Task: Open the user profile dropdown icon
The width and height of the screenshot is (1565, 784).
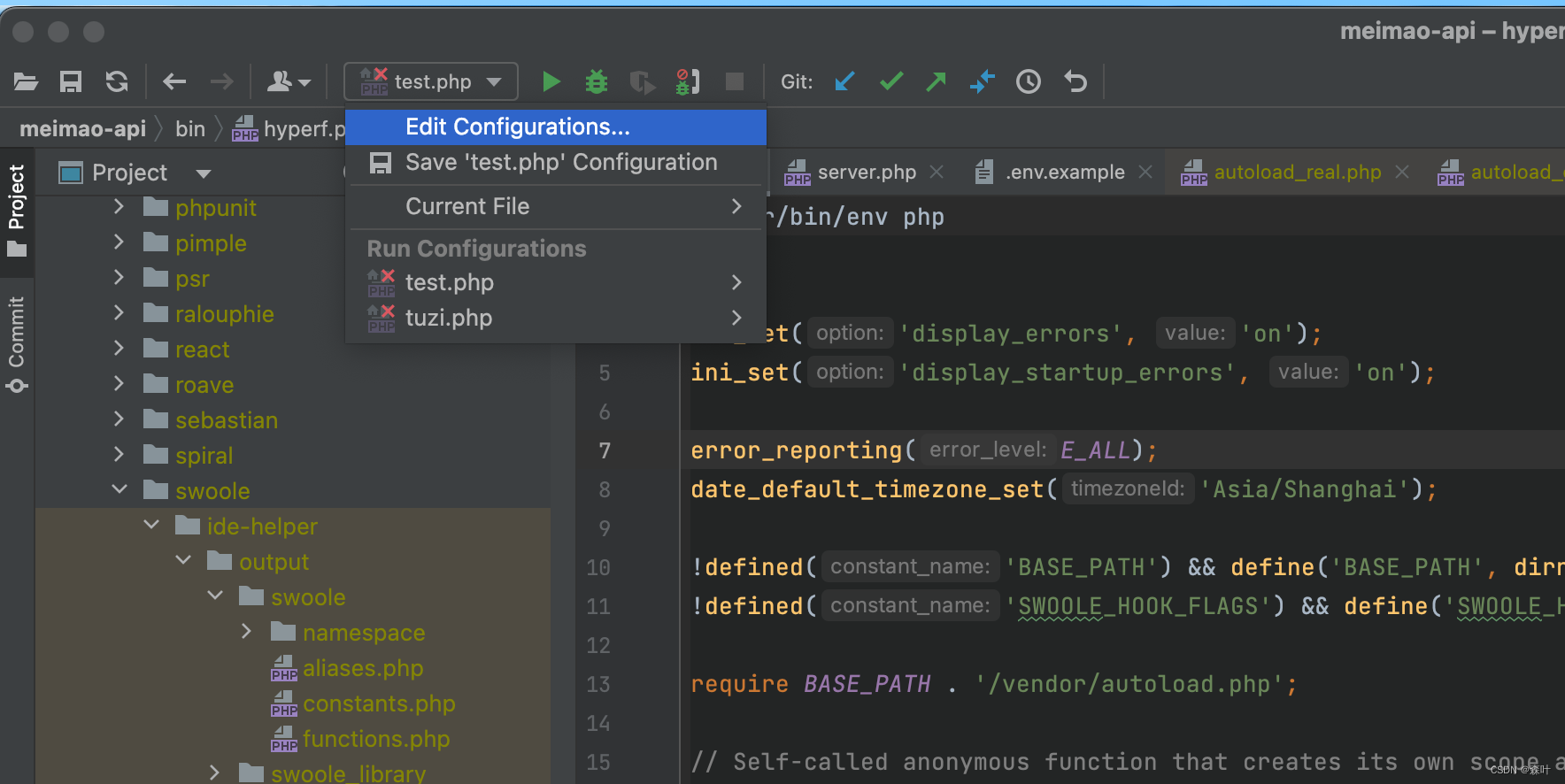Action: coord(289,82)
